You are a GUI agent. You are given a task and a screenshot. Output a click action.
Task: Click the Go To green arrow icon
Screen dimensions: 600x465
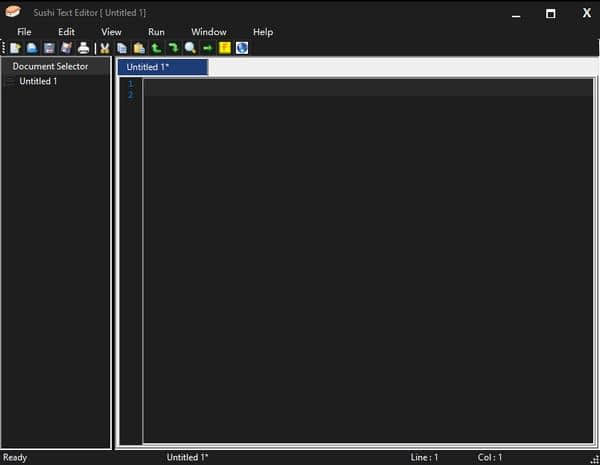pyautogui.click(x=207, y=48)
